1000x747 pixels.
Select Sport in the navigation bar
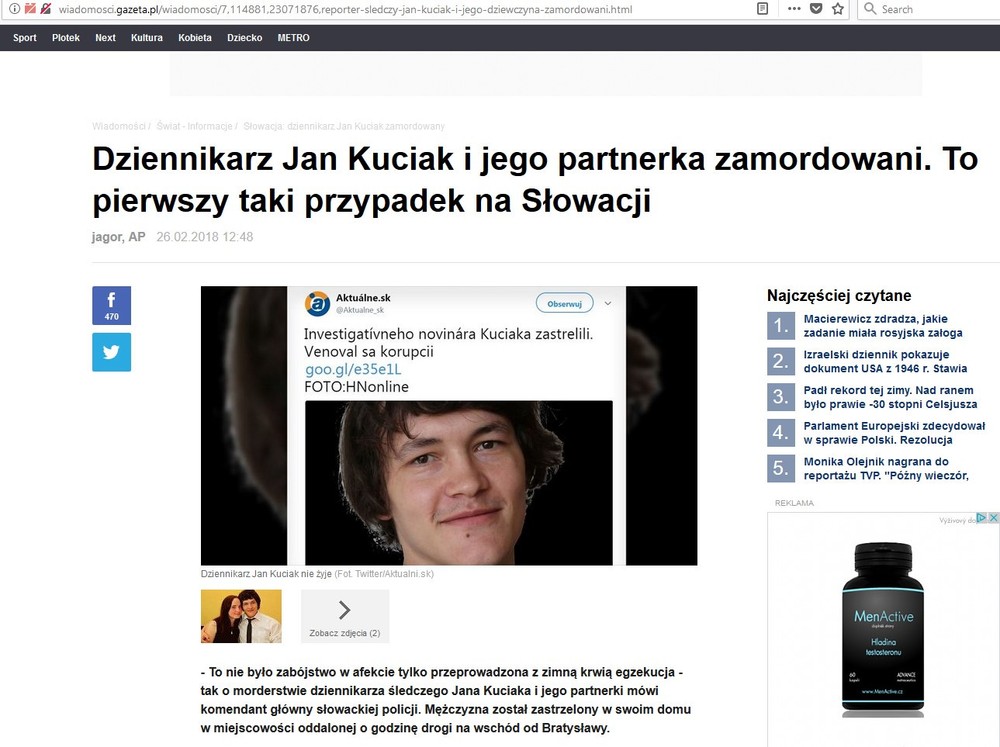click(24, 37)
